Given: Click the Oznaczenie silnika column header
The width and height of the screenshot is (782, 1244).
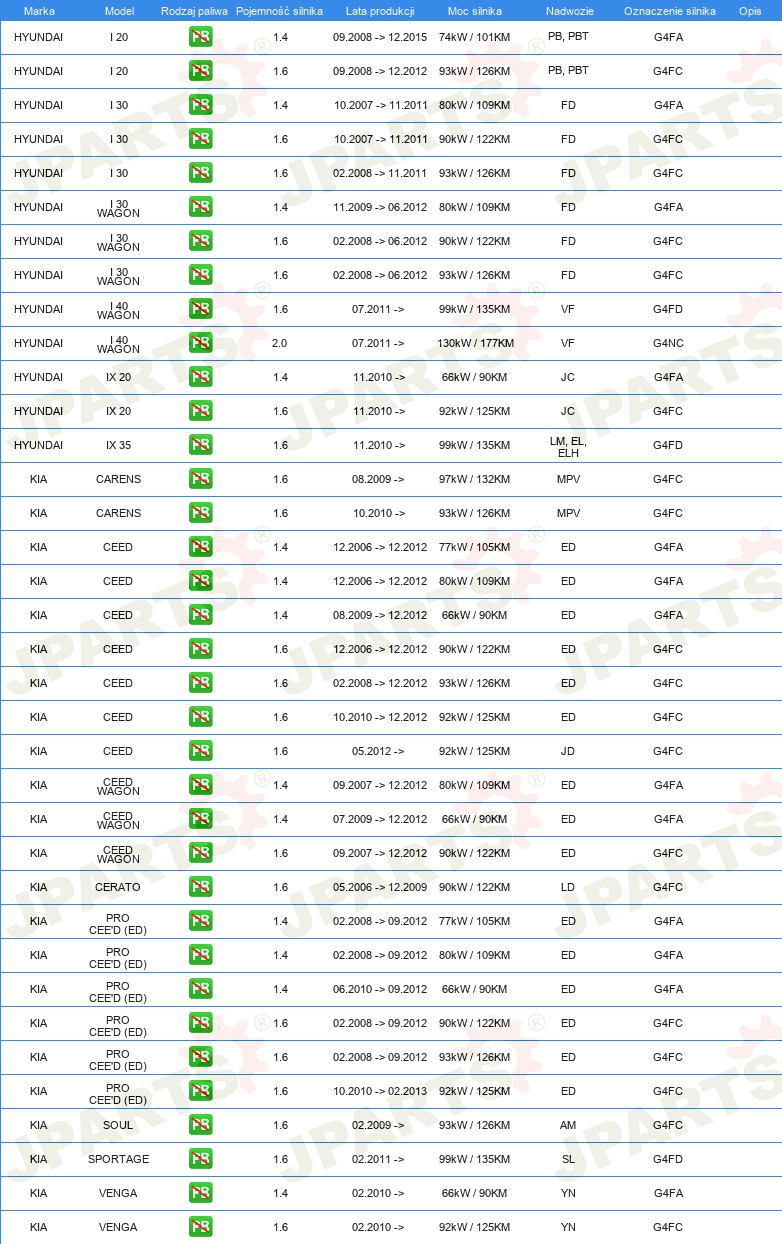Looking at the screenshot, I should click(669, 10).
